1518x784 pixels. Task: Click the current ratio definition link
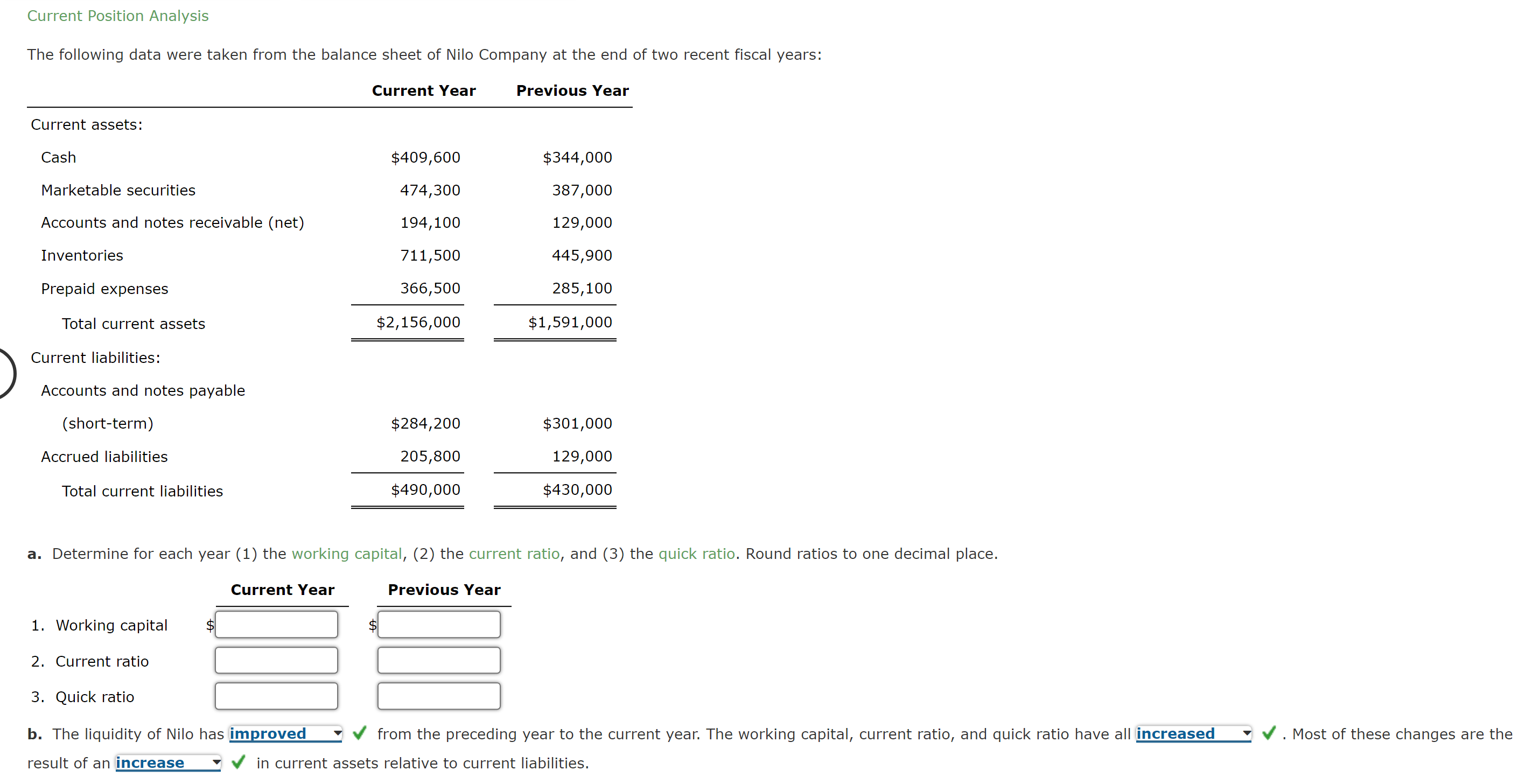pos(514,554)
